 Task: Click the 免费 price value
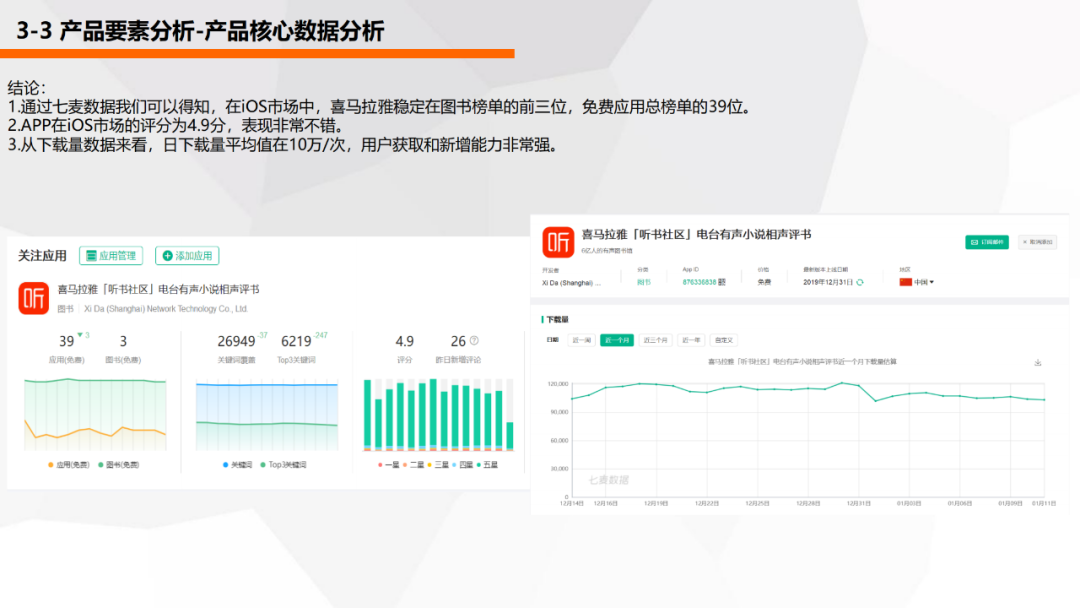pyautogui.click(x=764, y=282)
